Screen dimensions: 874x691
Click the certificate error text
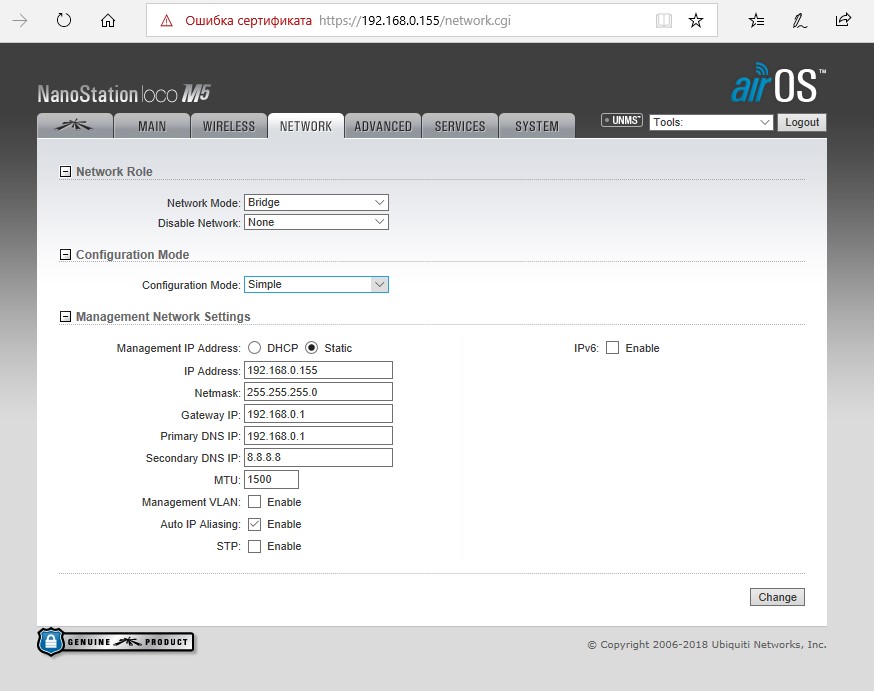coord(248,21)
